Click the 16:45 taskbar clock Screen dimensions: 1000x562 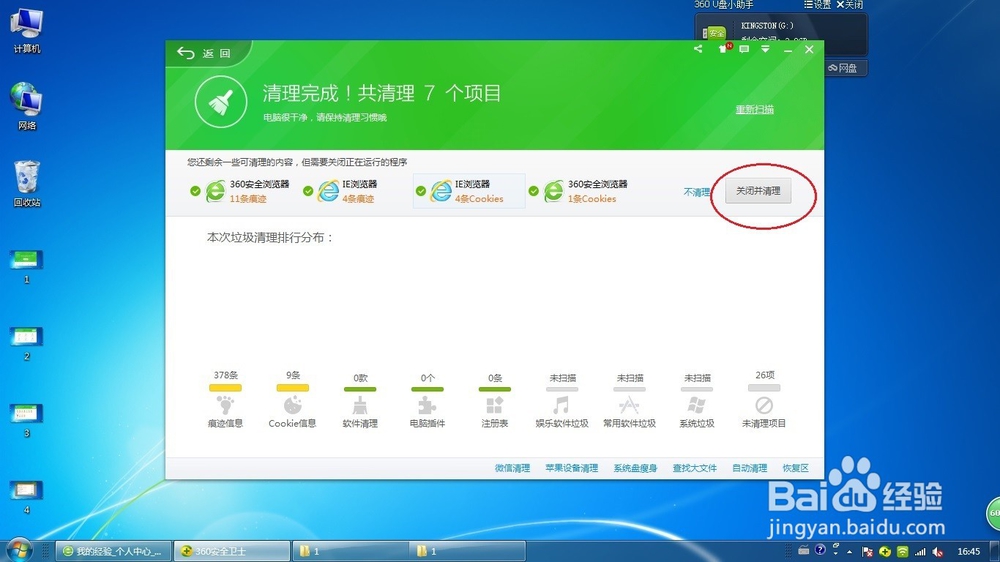click(x=968, y=551)
